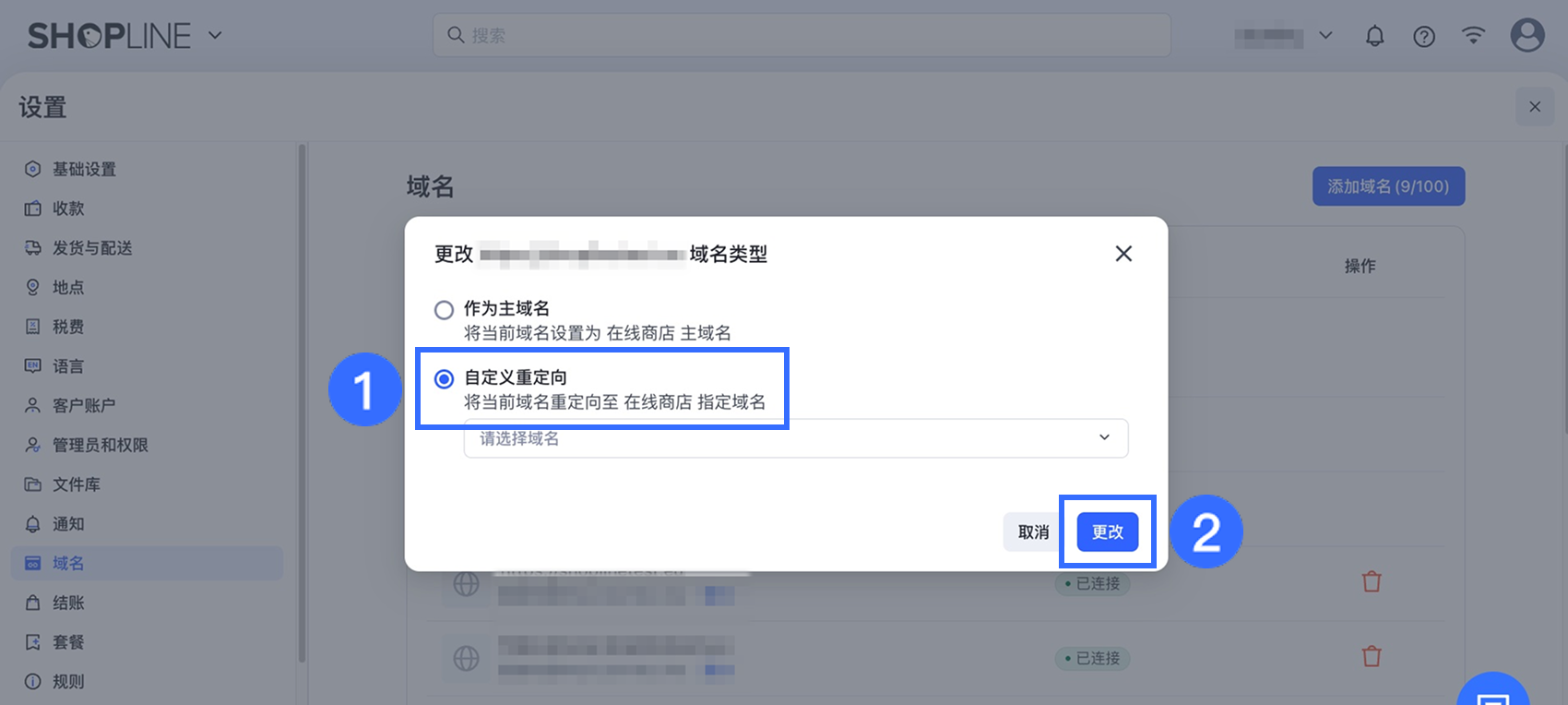The height and width of the screenshot is (705, 1568).
Task: Close the 设置 panel with X
Action: [1535, 107]
